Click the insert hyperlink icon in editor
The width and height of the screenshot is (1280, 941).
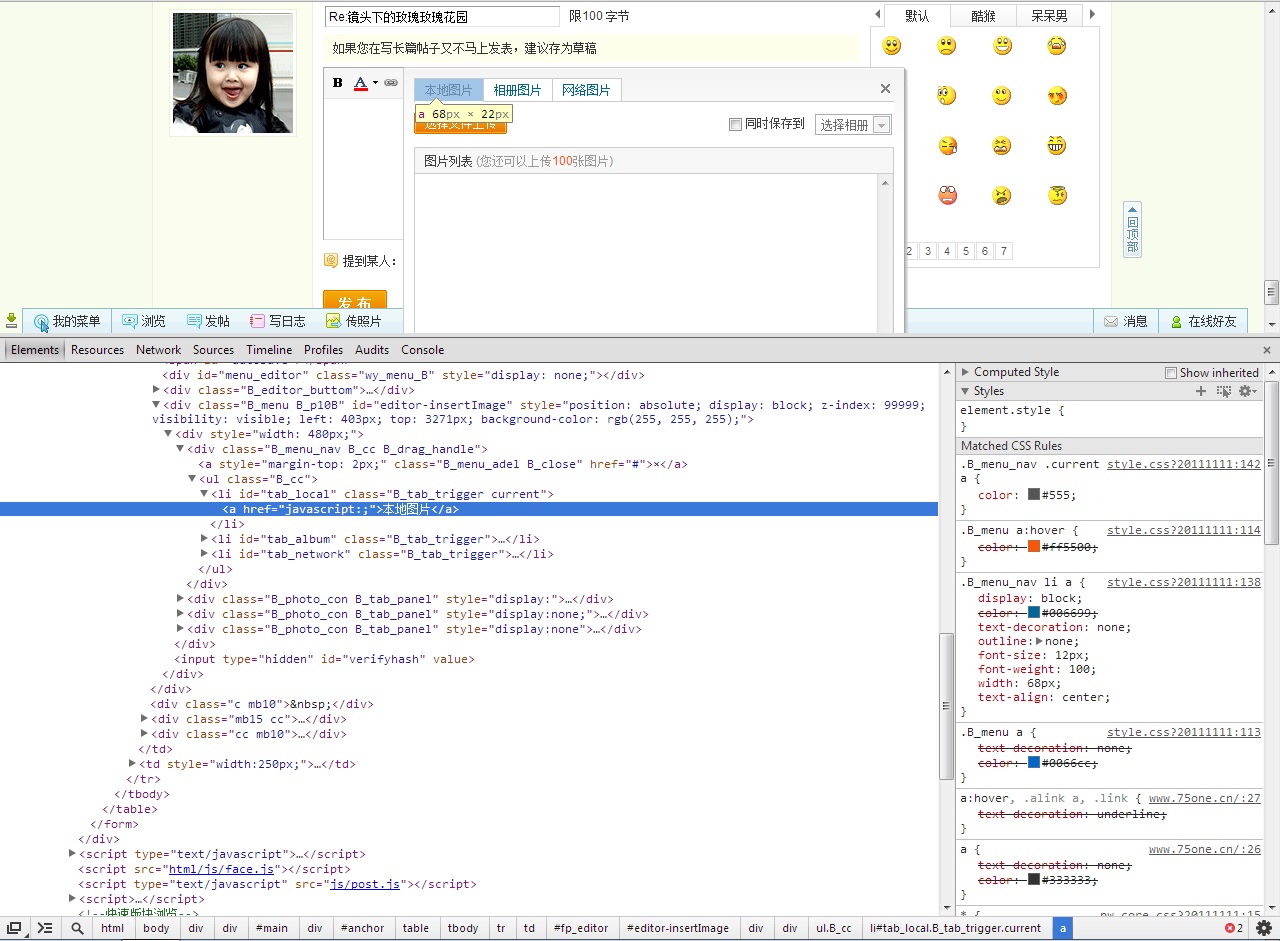(x=391, y=83)
